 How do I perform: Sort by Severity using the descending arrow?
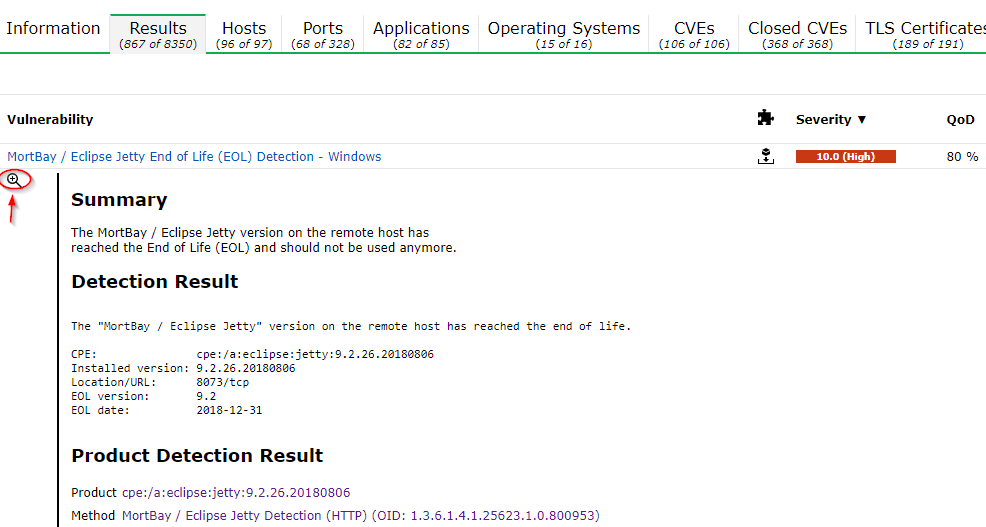point(861,119)
